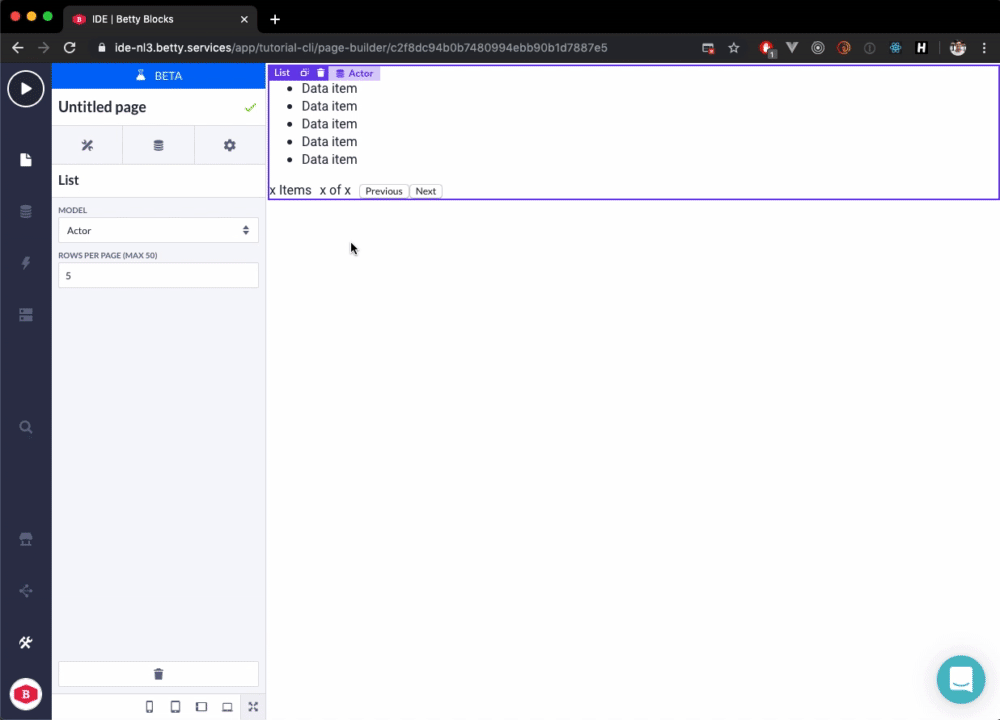Screen dimensions: 1000x720
Task: Open the tools wrench icon in sidebar
Action: pos(26,642)
